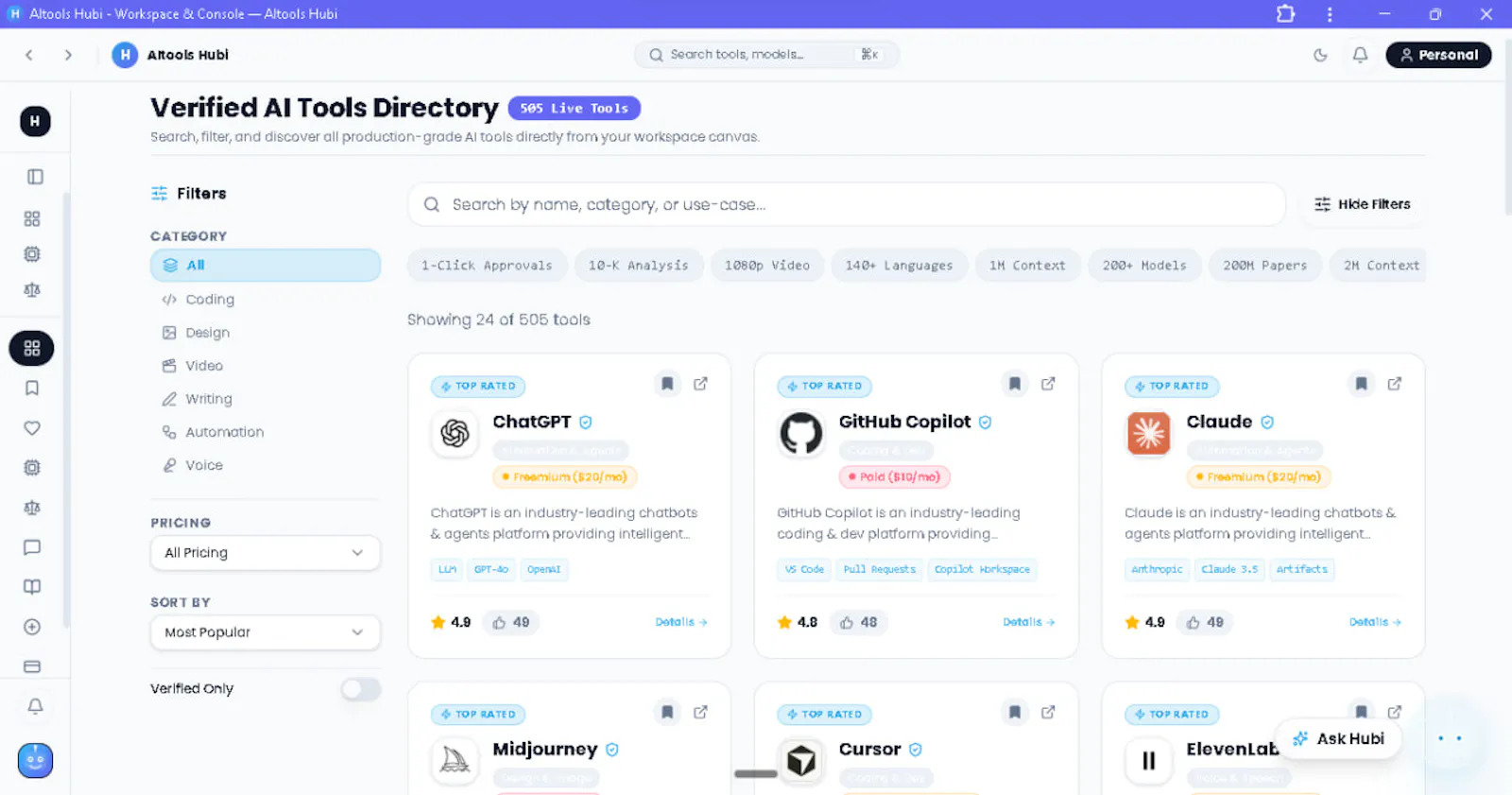
Task: Bookmark the Midjourney card
Action: click(x=667, y=712)
